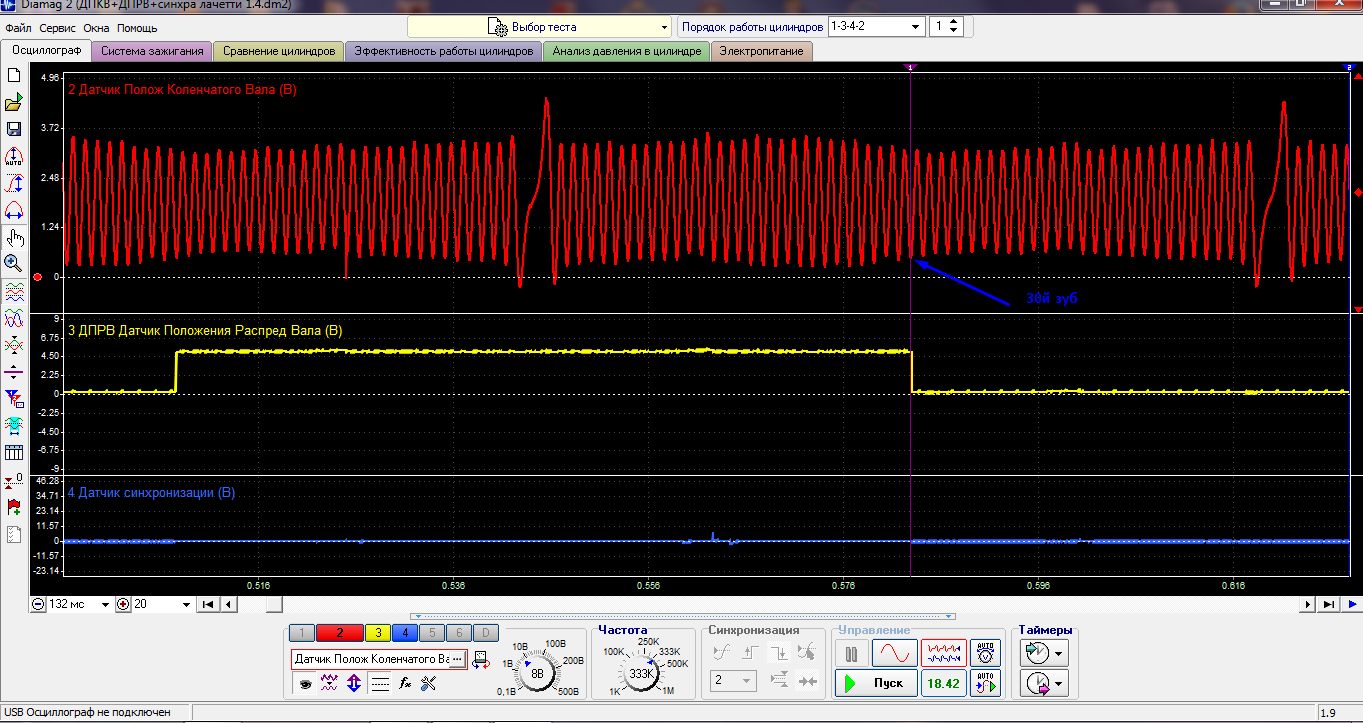Click the red-green crossed waveform icon

[x=14, y=345]
